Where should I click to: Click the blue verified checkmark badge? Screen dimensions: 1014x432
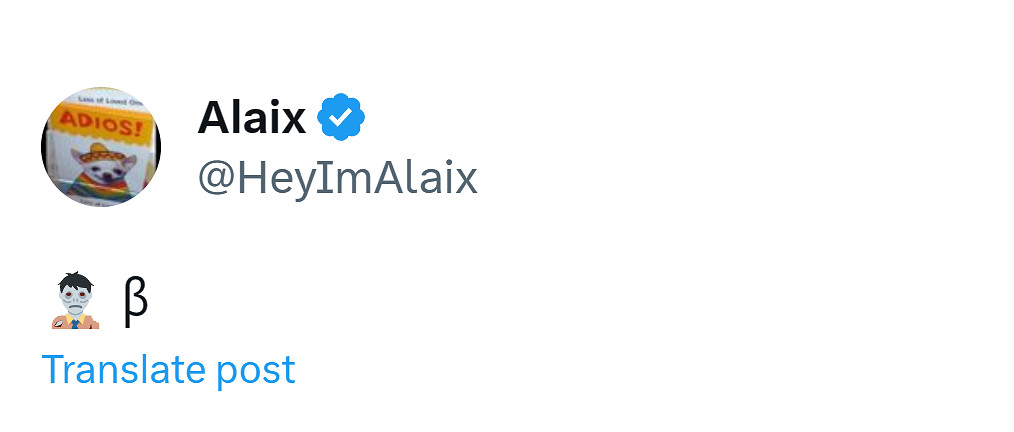tap(341, 119)
